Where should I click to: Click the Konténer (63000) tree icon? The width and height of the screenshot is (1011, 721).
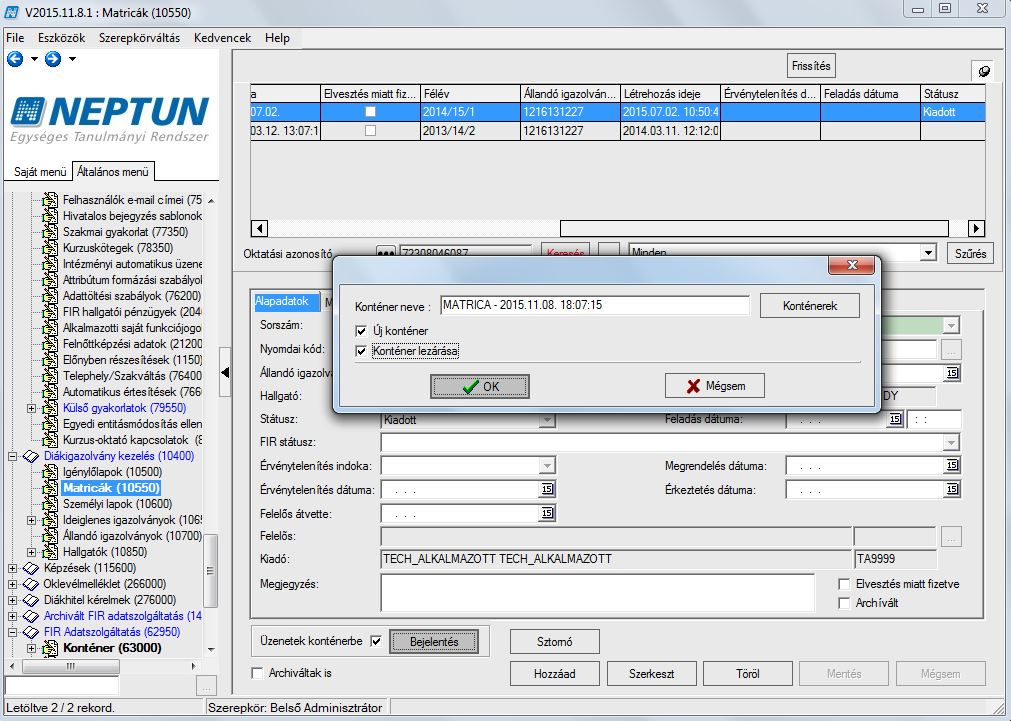pyautogui.click(x=50, y=648)
